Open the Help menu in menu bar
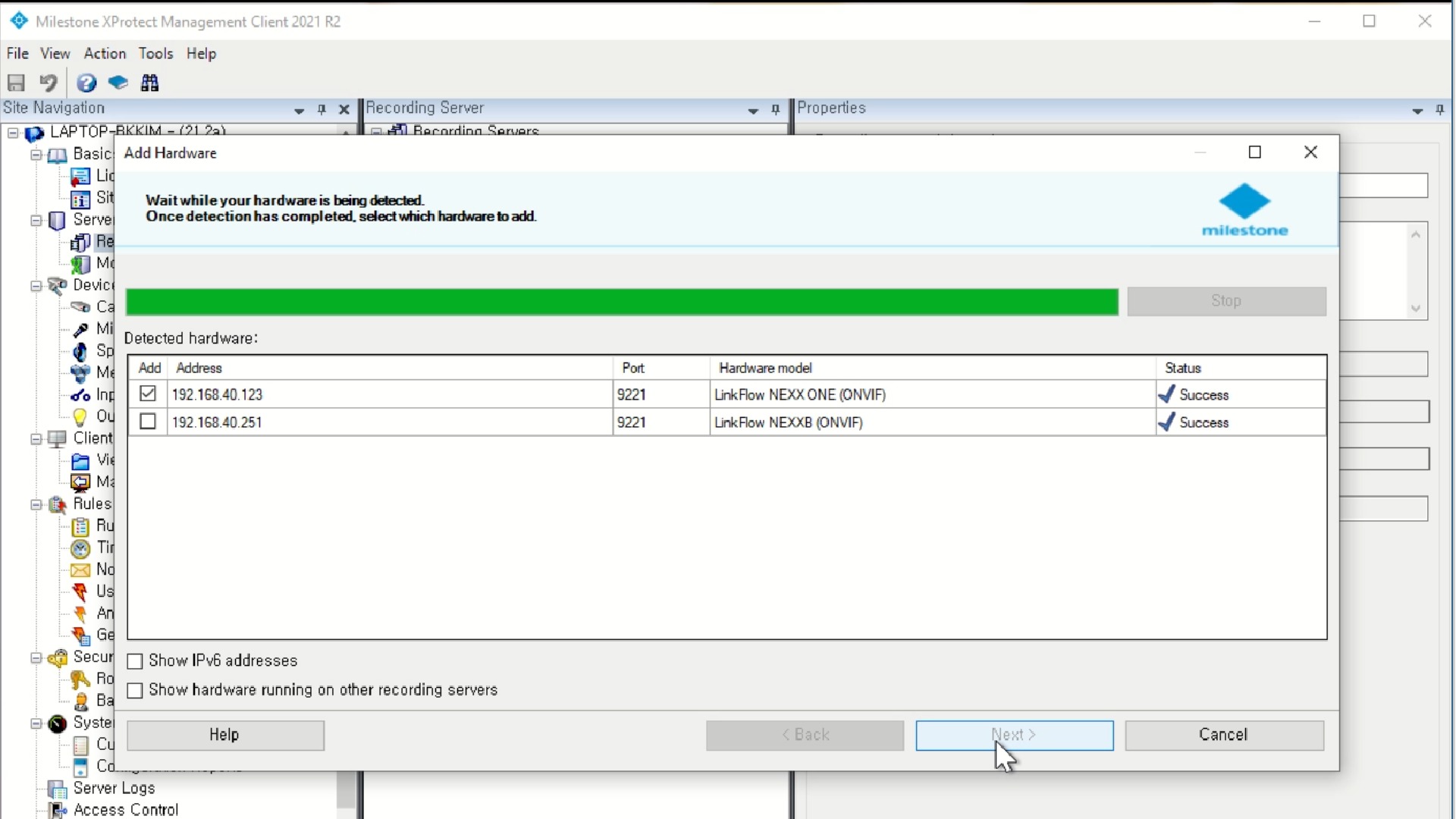 (x=202, y=53)
